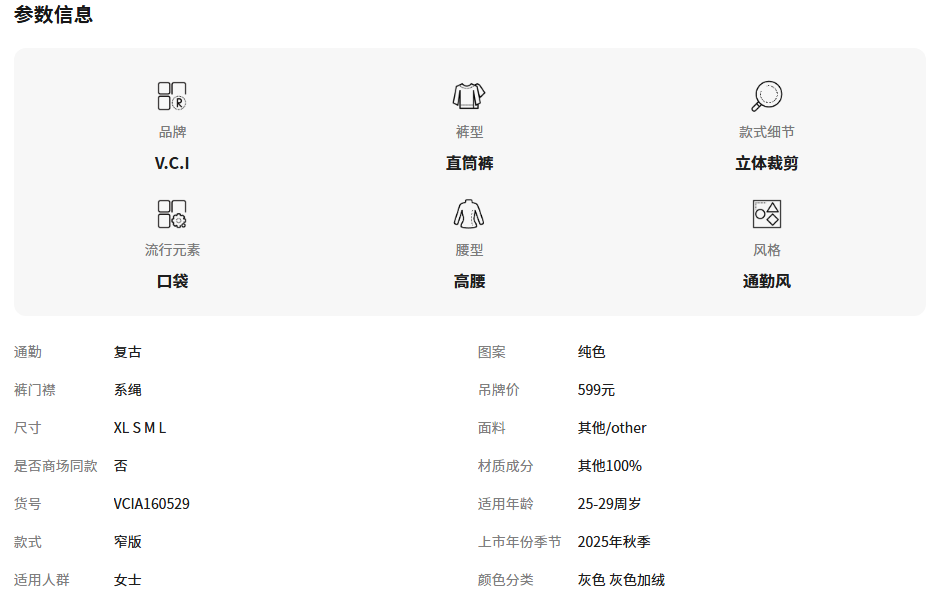Click the color value 灰色 灰色加绒
The height and width of the screenshot is (609, 926).
pyautogui.click(x=621, y=580)
